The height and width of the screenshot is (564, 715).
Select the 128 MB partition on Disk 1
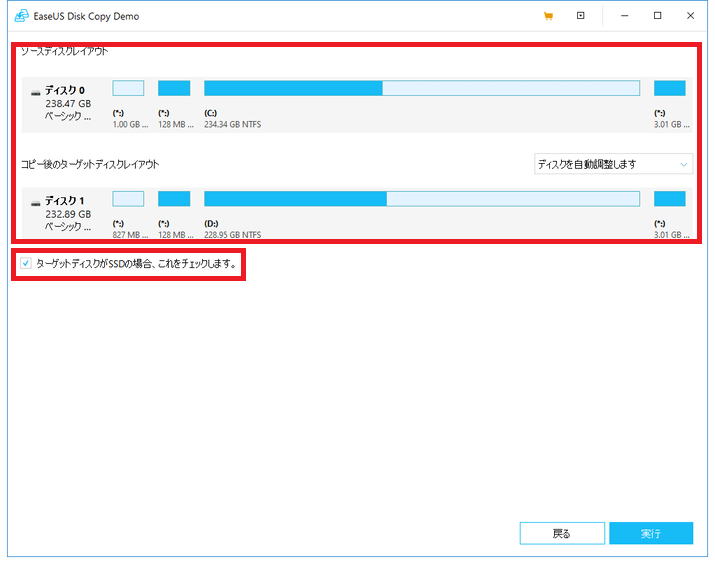tap(174, 198)
